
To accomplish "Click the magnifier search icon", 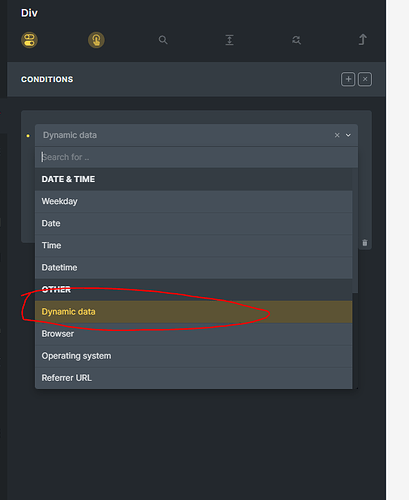I will [163, 40].
